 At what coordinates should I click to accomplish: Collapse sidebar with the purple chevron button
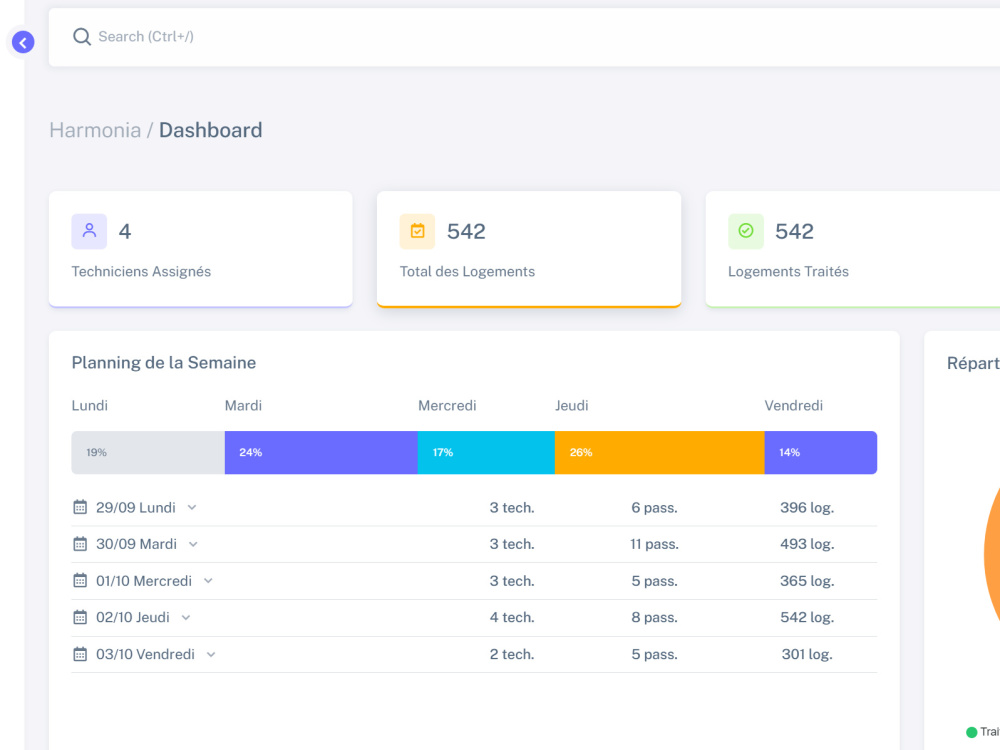tap(23, 43)
